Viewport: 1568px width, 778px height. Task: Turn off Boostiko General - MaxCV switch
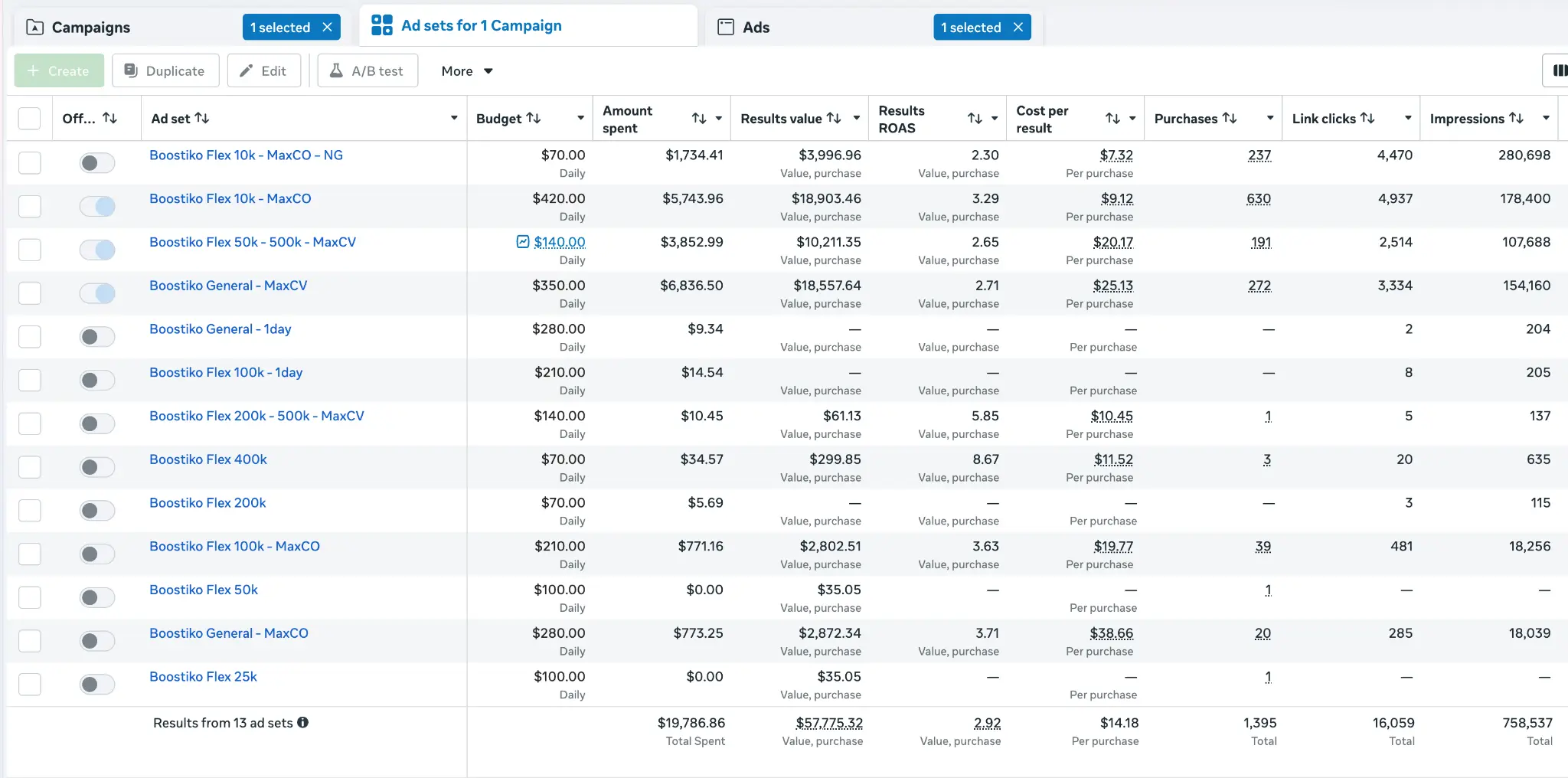coord(97,293)
